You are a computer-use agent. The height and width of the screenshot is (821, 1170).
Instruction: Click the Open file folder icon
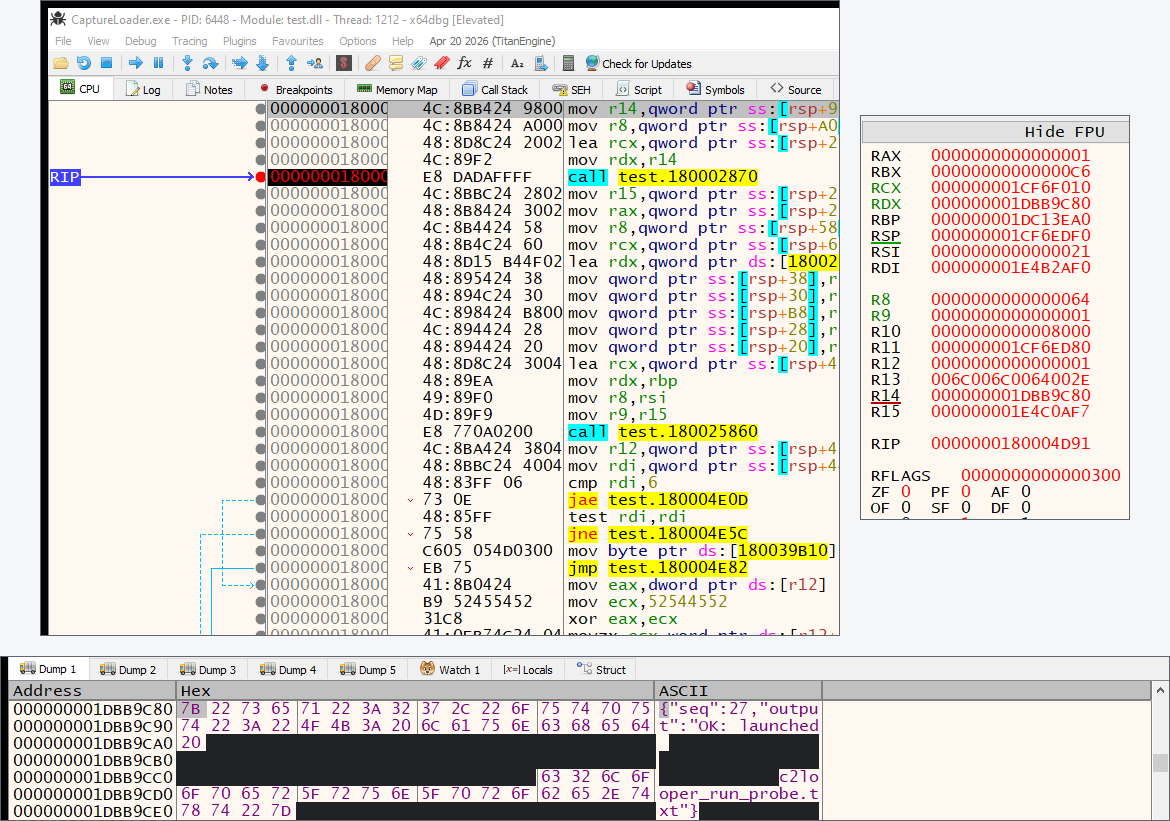pos(60,63)
